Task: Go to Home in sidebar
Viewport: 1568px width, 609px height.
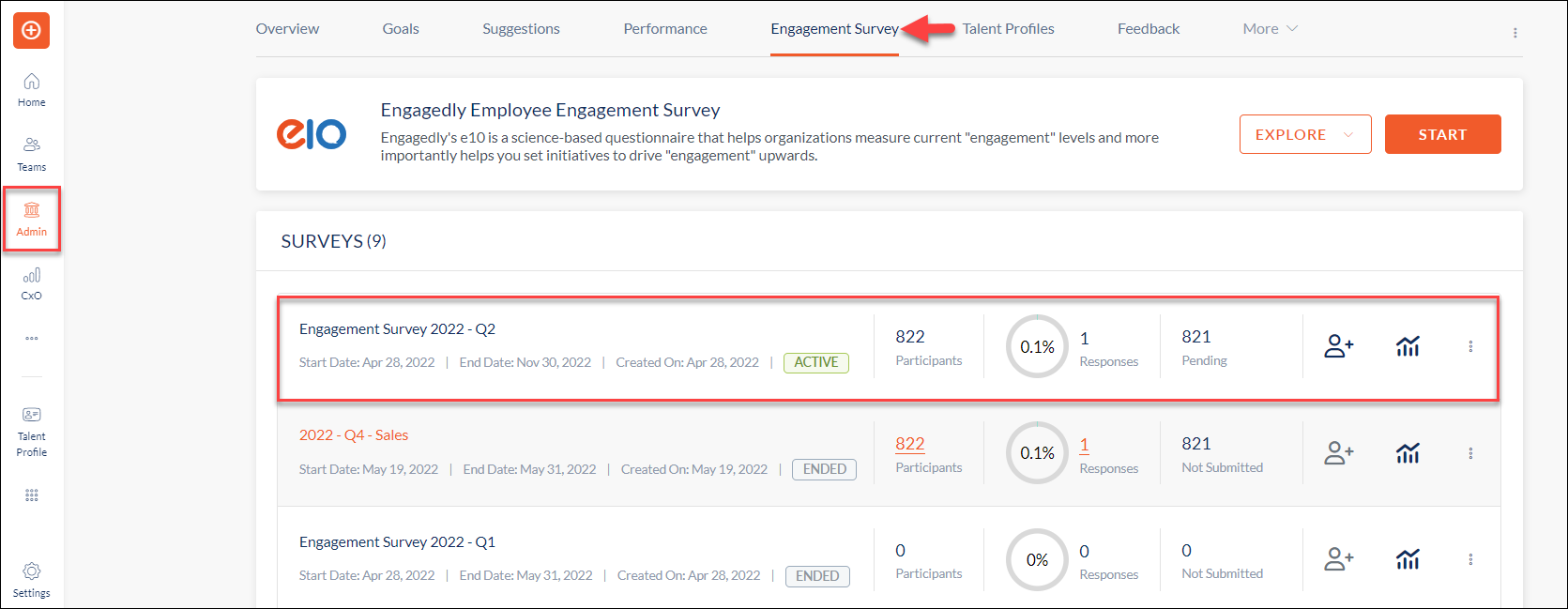Action: click(x=31, y=90)
